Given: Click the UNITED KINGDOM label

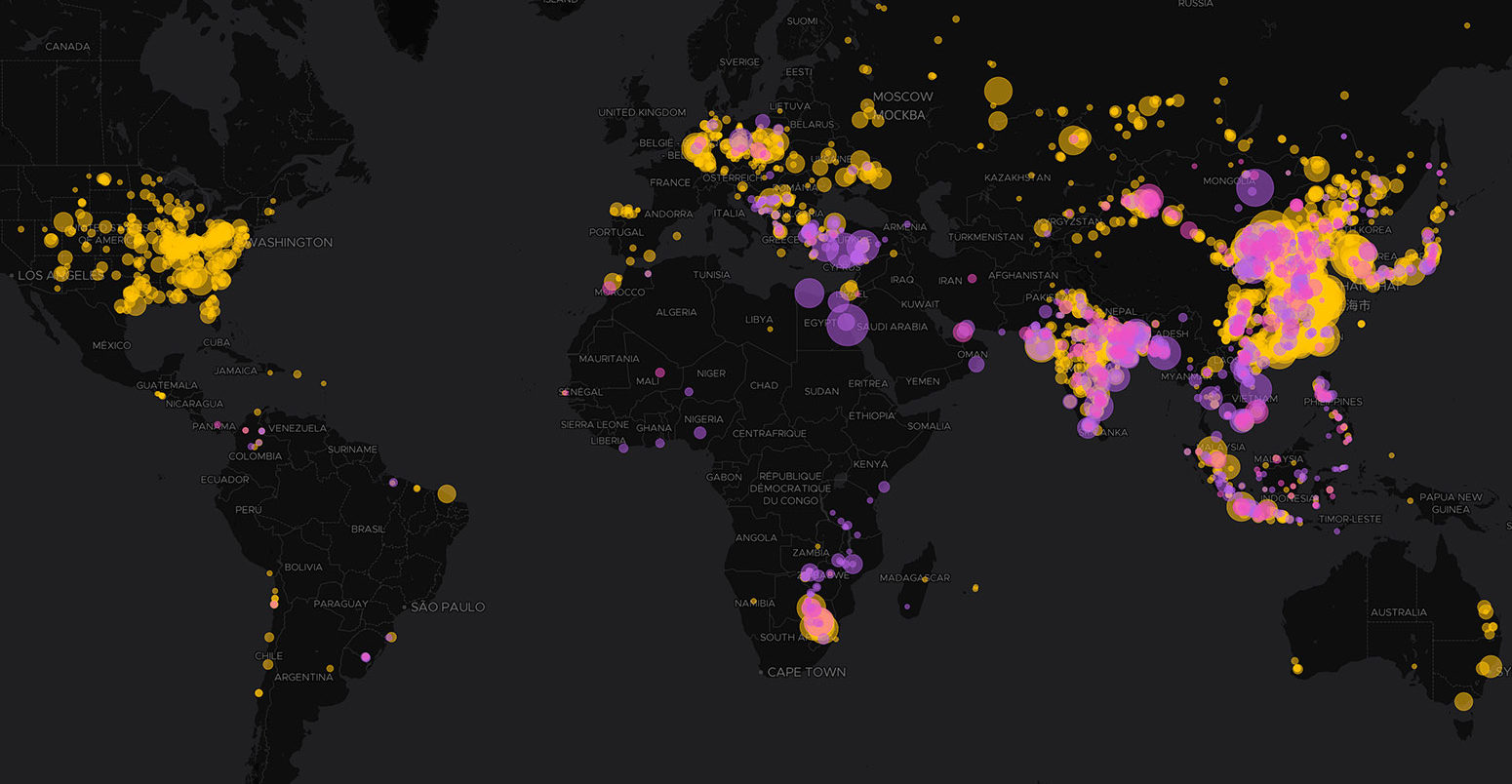Looking at the screenshot, I should (642, 112).
